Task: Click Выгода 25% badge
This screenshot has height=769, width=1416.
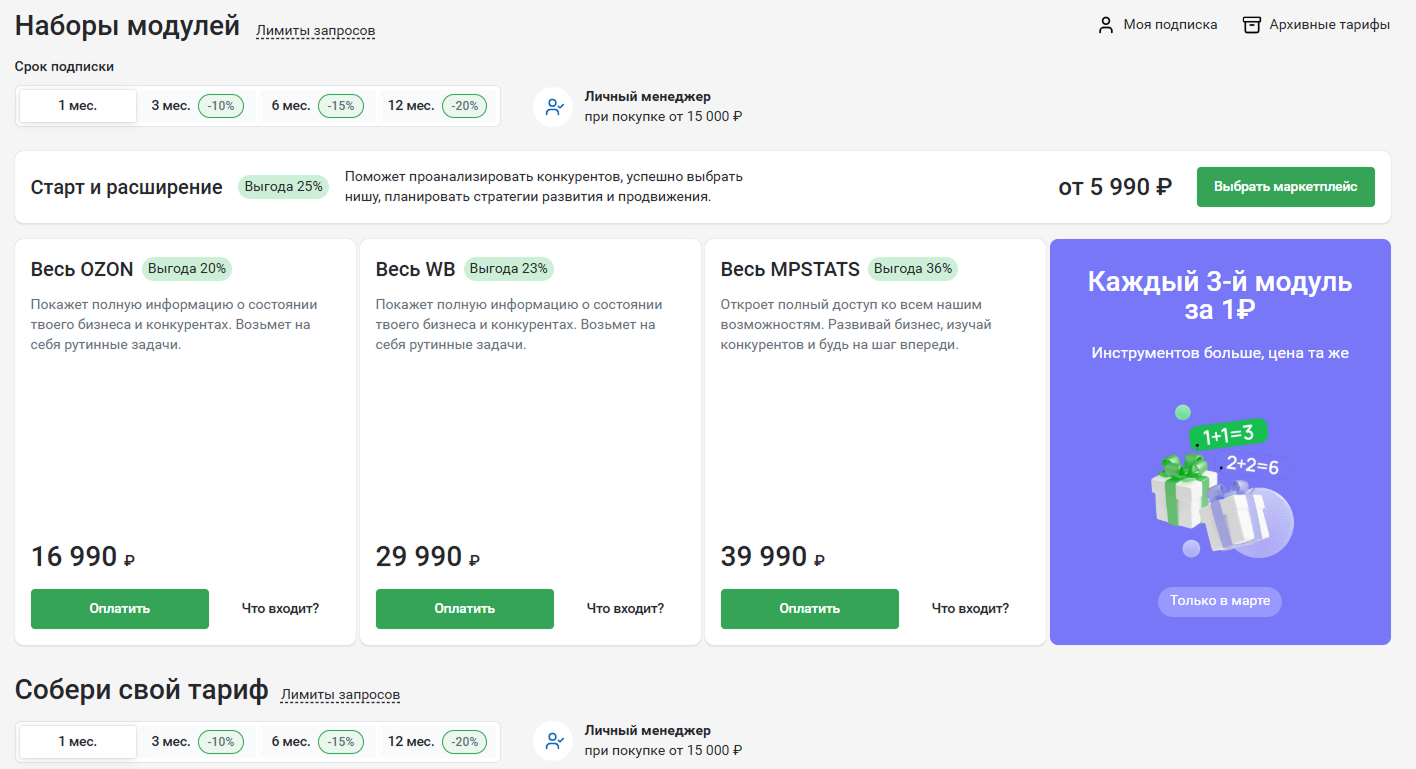Action: (x=284, y=187)
